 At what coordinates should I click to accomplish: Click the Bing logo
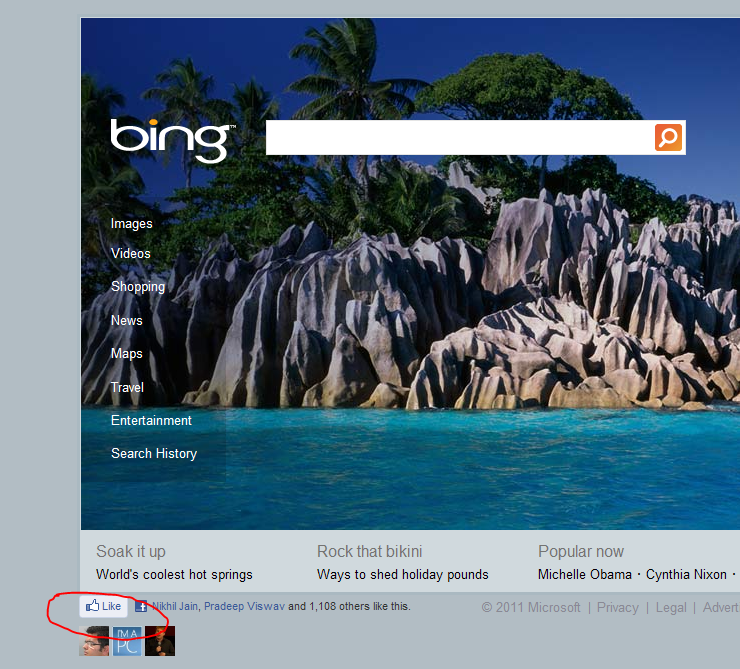pyautogui.click(x=172, y=140)
